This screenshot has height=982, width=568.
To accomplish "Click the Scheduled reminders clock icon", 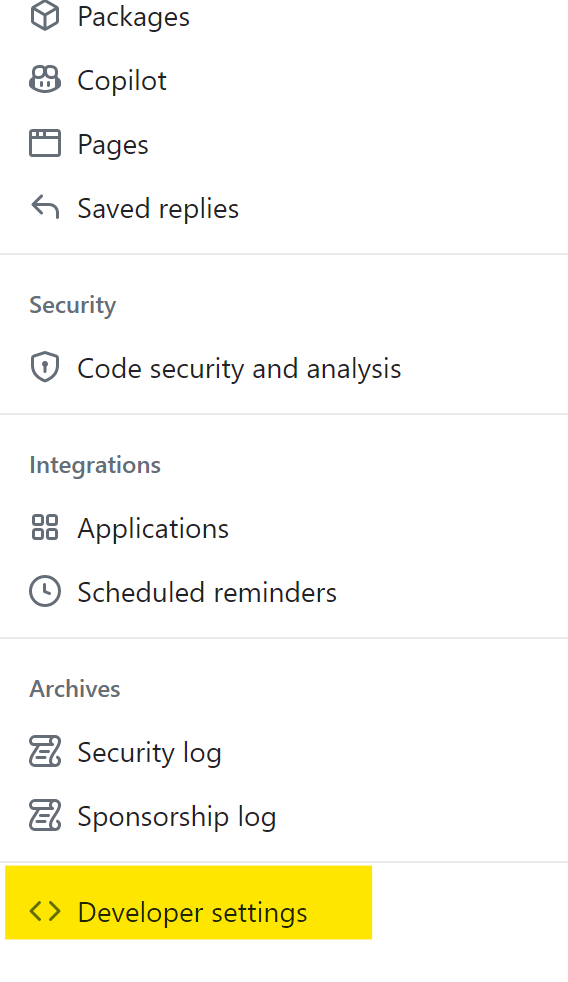I will pyautogui.click(x=45, y=591).
